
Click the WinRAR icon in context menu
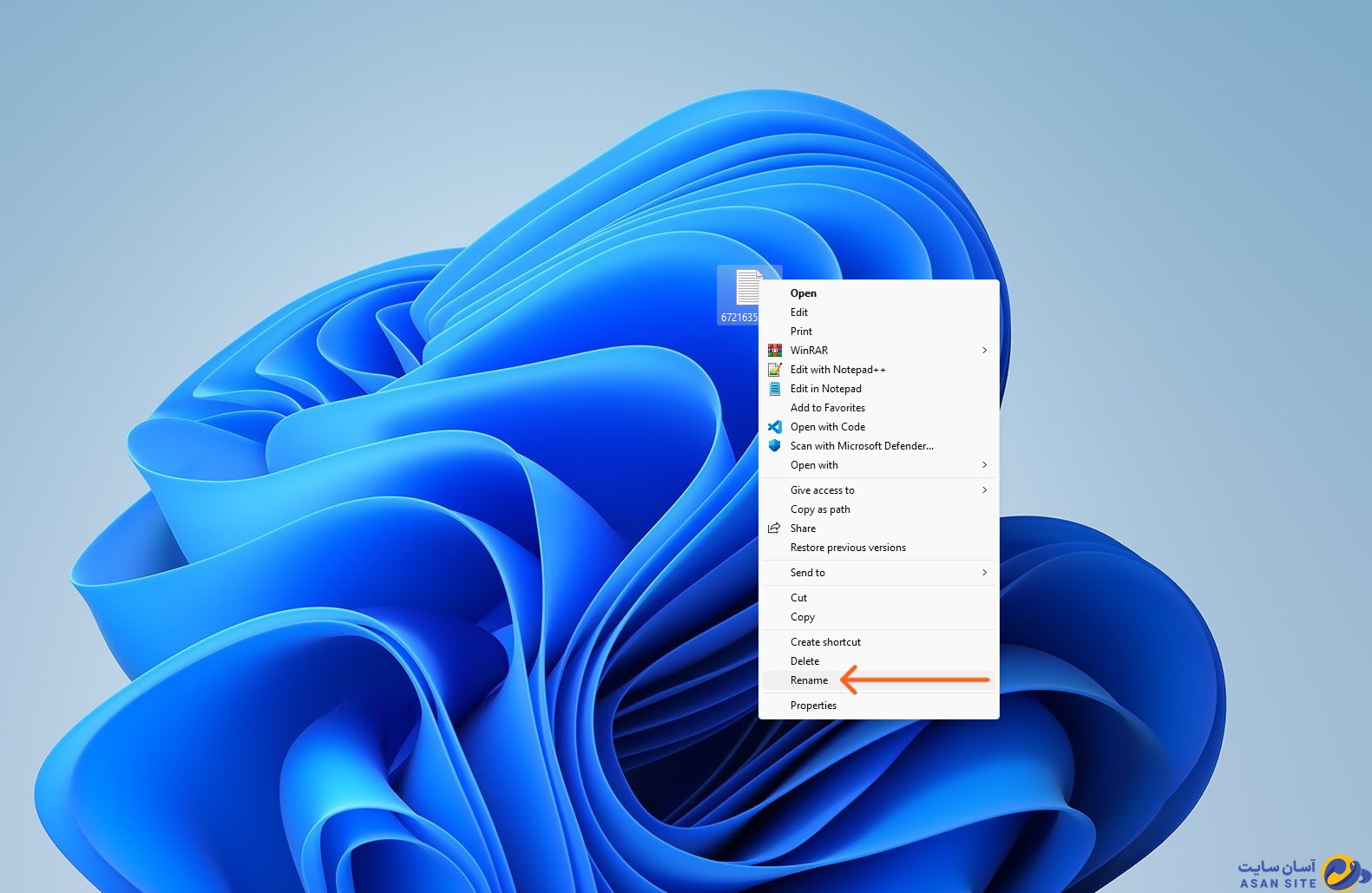[774, 351]
